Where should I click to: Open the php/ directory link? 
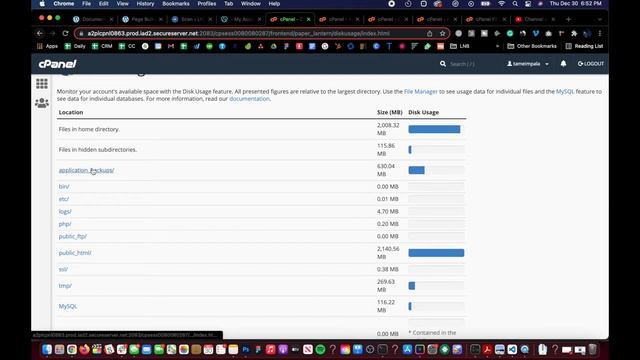click(x=64, y=224)
